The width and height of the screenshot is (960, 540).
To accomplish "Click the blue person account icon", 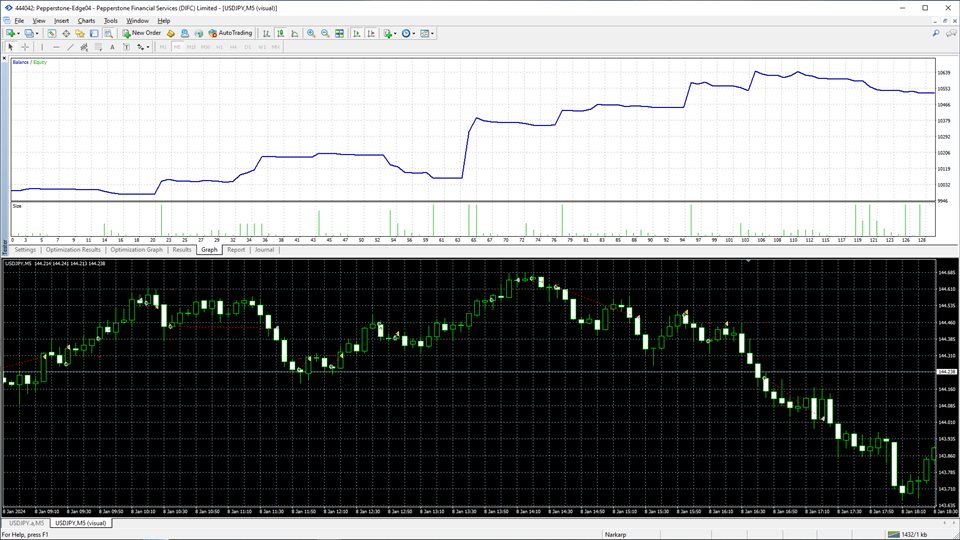I will [185, 33].
